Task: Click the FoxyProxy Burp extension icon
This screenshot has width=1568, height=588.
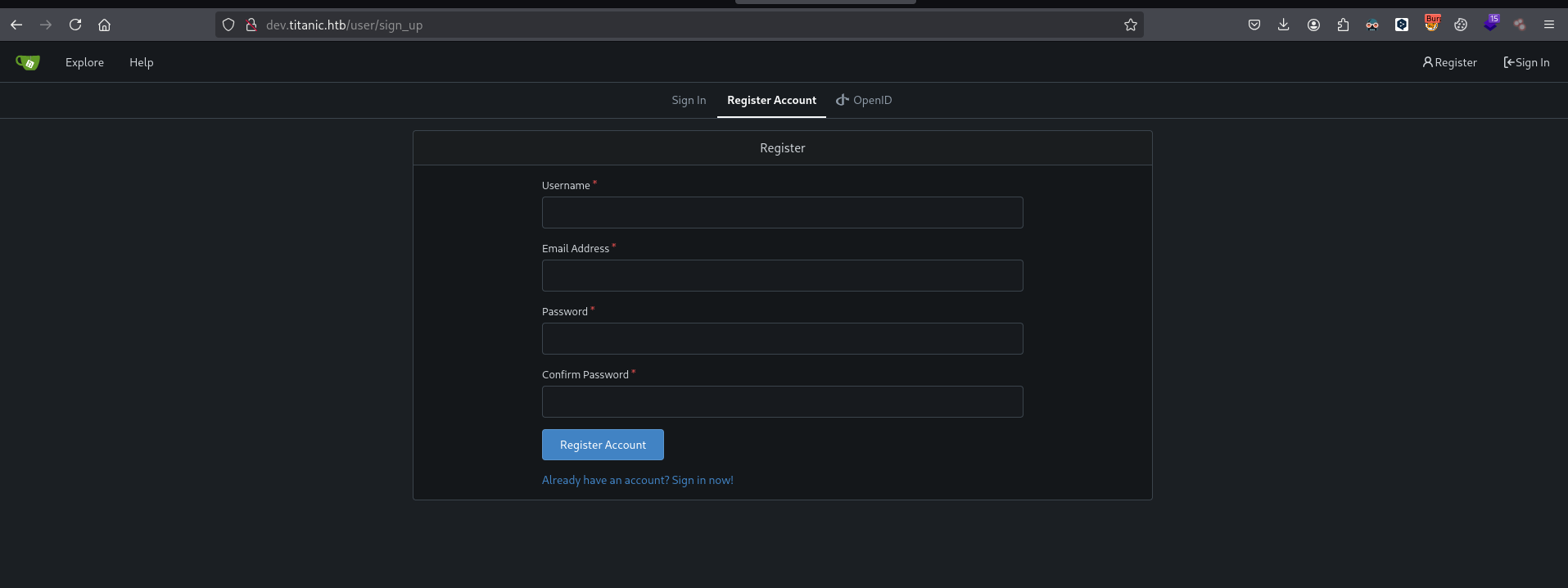Action: pos(1431,25)
